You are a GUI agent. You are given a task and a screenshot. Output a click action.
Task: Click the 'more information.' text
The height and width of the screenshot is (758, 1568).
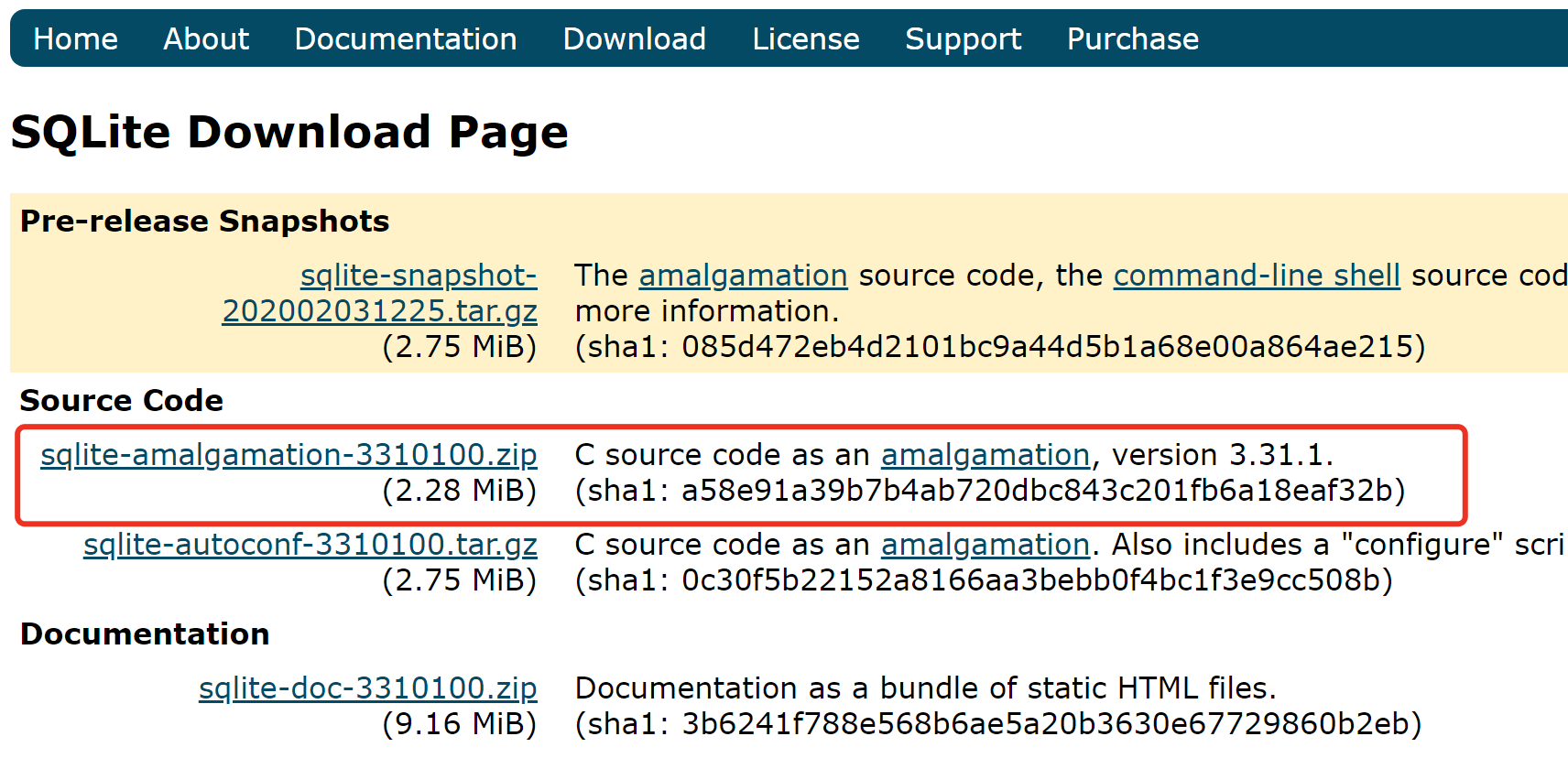(707, 311)
